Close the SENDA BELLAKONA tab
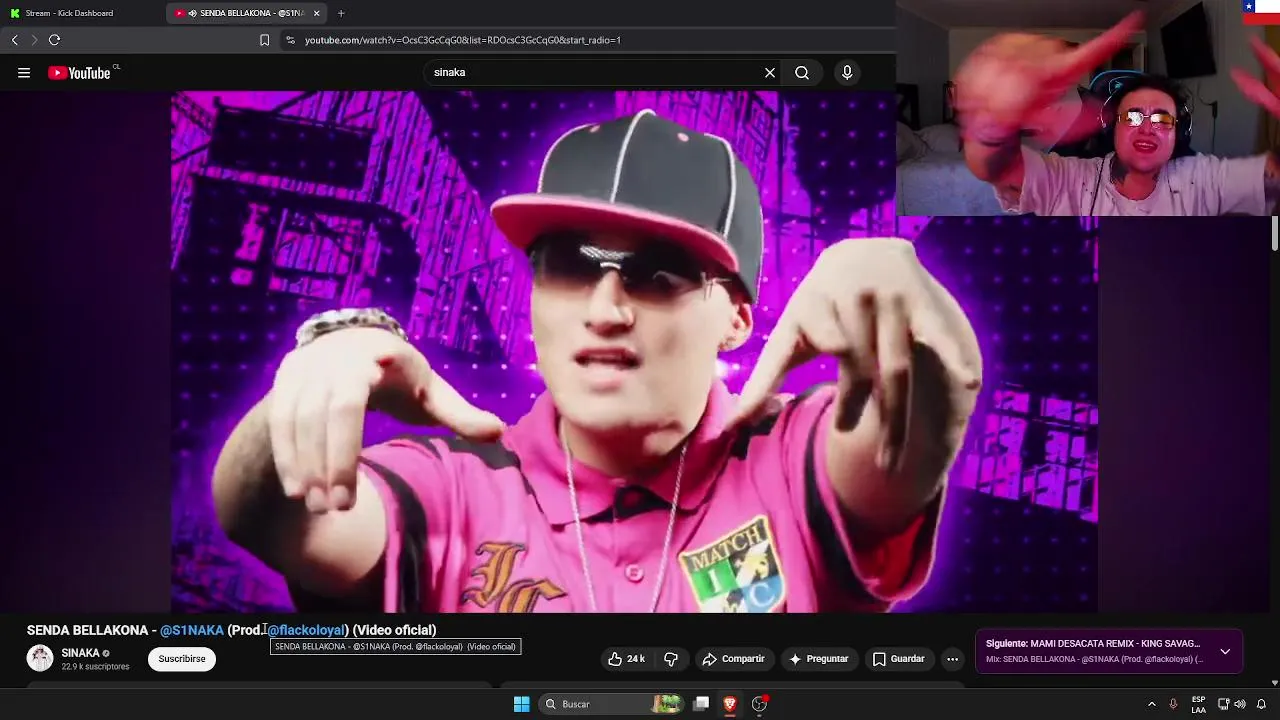The image size is (1280, 720). point(317,13)
